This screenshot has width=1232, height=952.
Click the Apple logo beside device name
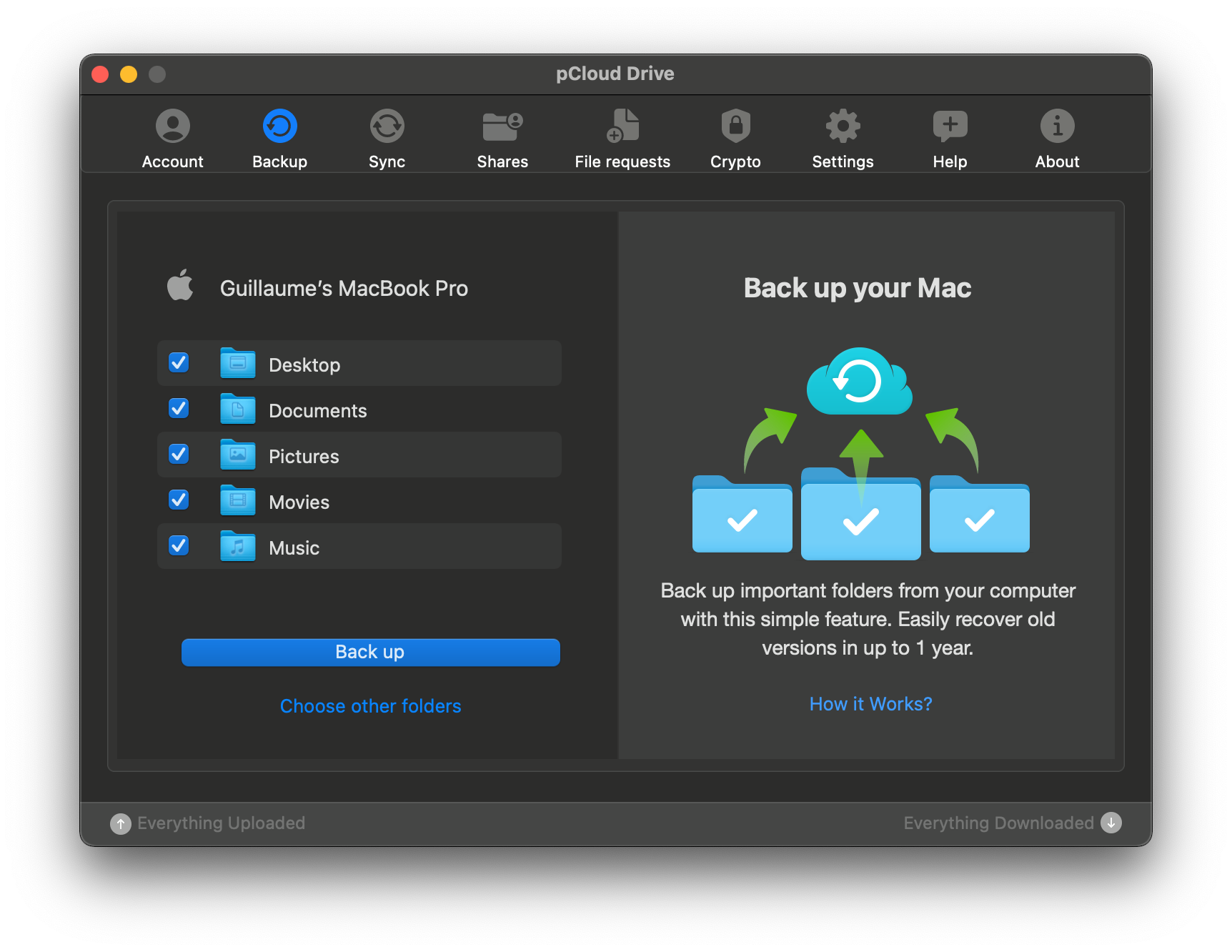click(180, 285)
